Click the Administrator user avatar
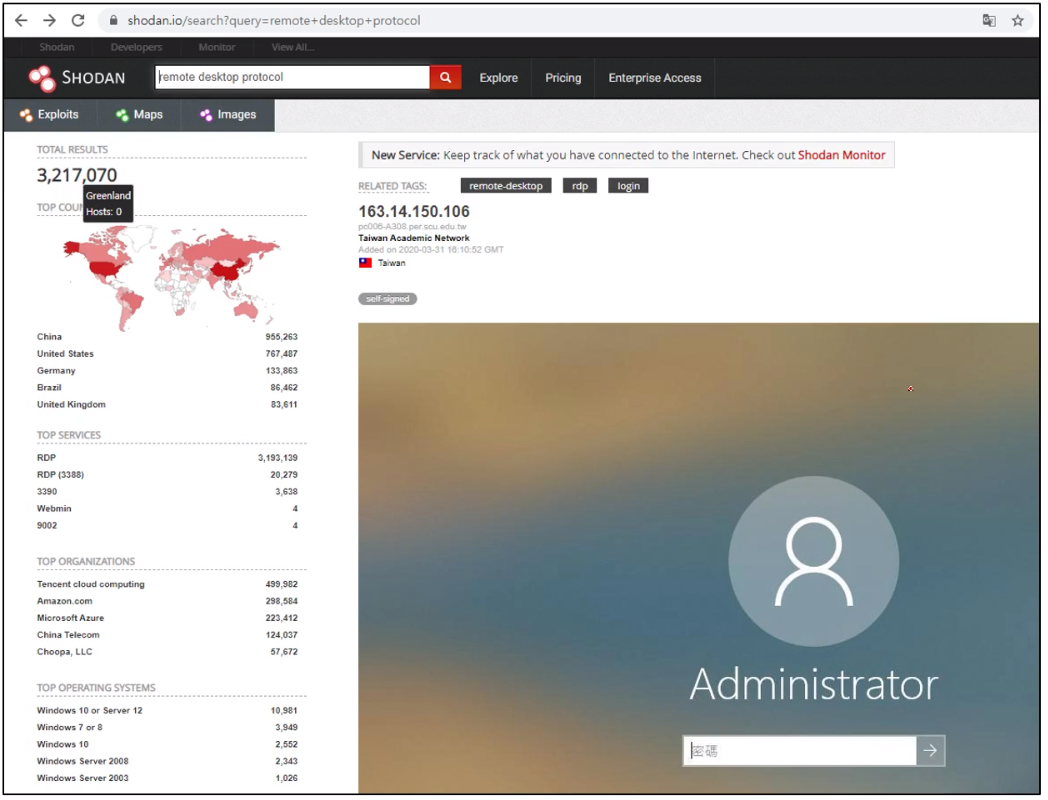The width and height of the screenshot is (1048, 800). [813, 561]
